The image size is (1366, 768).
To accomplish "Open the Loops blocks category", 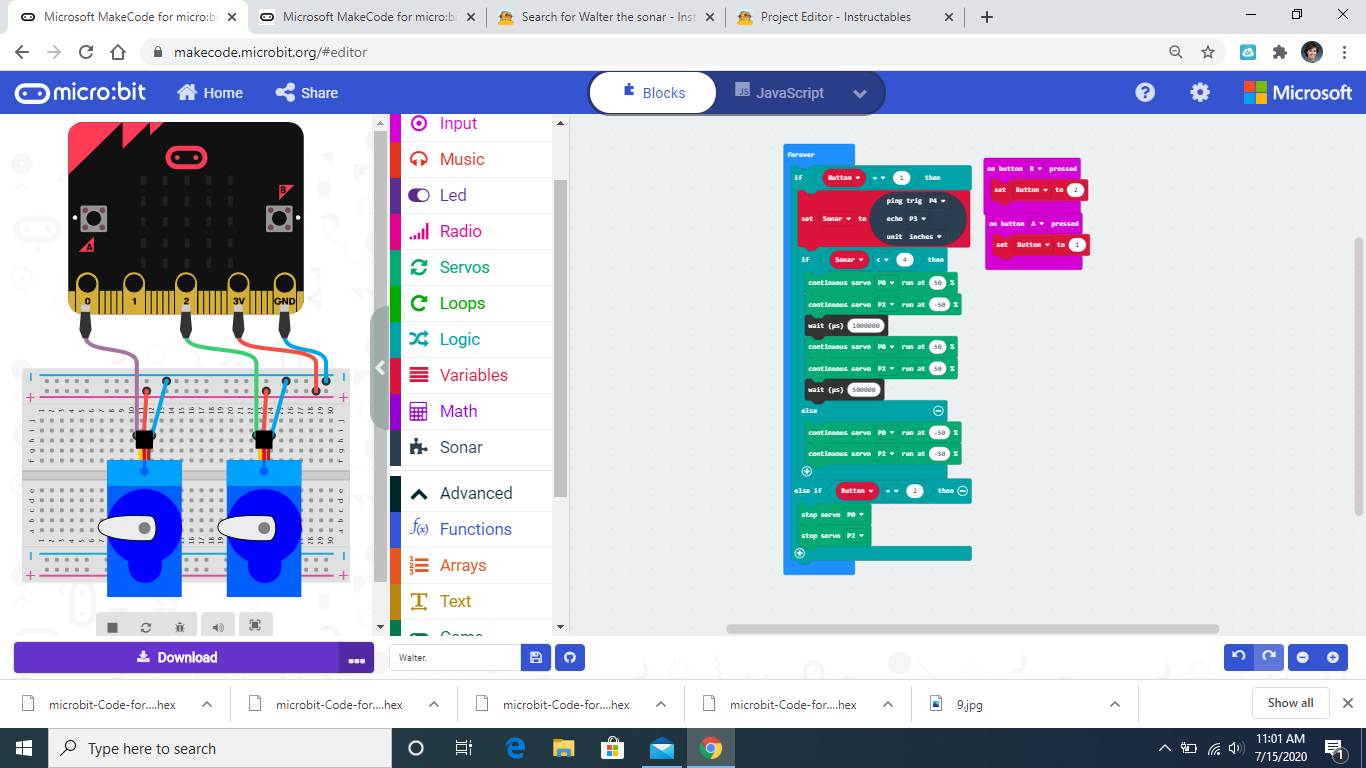I will [x=470, y=303].
